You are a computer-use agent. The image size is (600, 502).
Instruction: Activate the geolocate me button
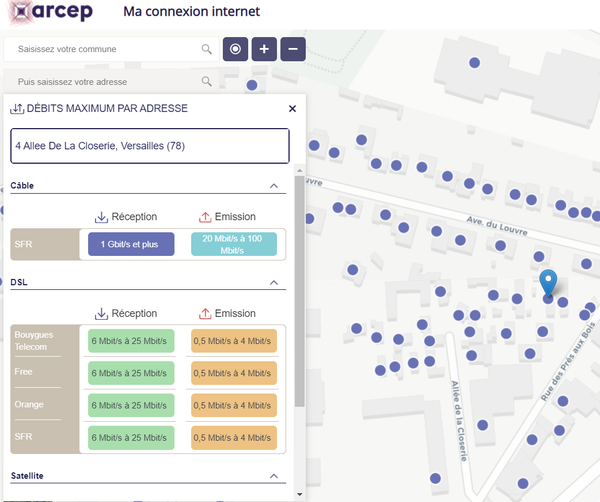click(x=235, y=49)
